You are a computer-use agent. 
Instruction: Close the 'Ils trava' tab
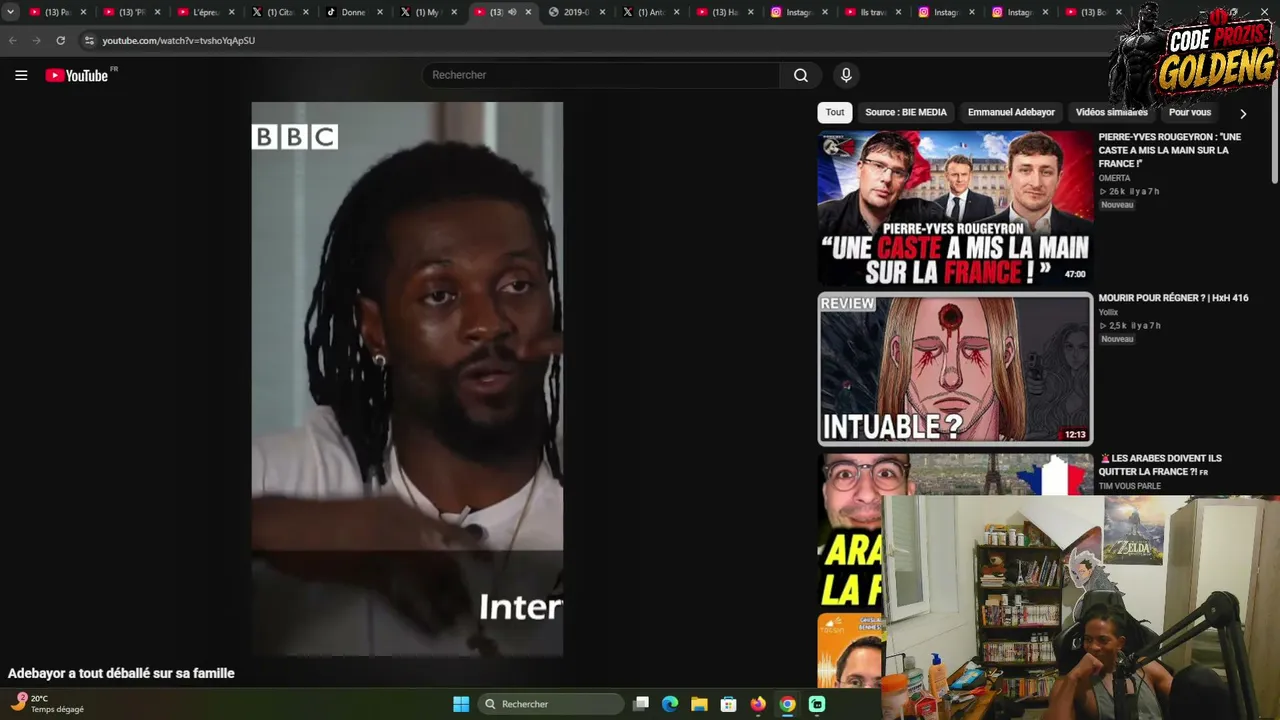(x=898, y=12)
